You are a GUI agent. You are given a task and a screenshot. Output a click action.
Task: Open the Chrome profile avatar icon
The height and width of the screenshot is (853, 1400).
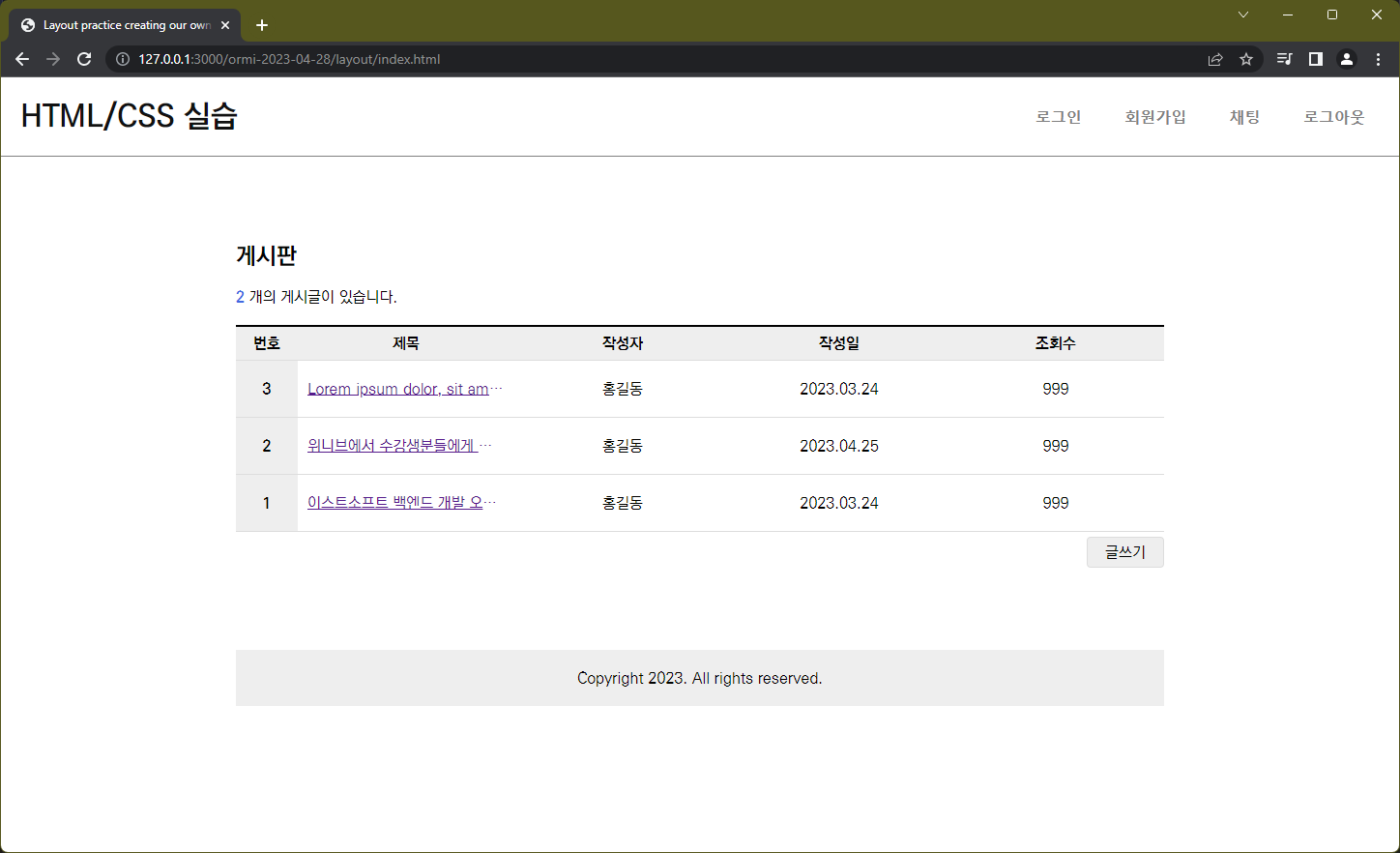tap(1347, 59)
